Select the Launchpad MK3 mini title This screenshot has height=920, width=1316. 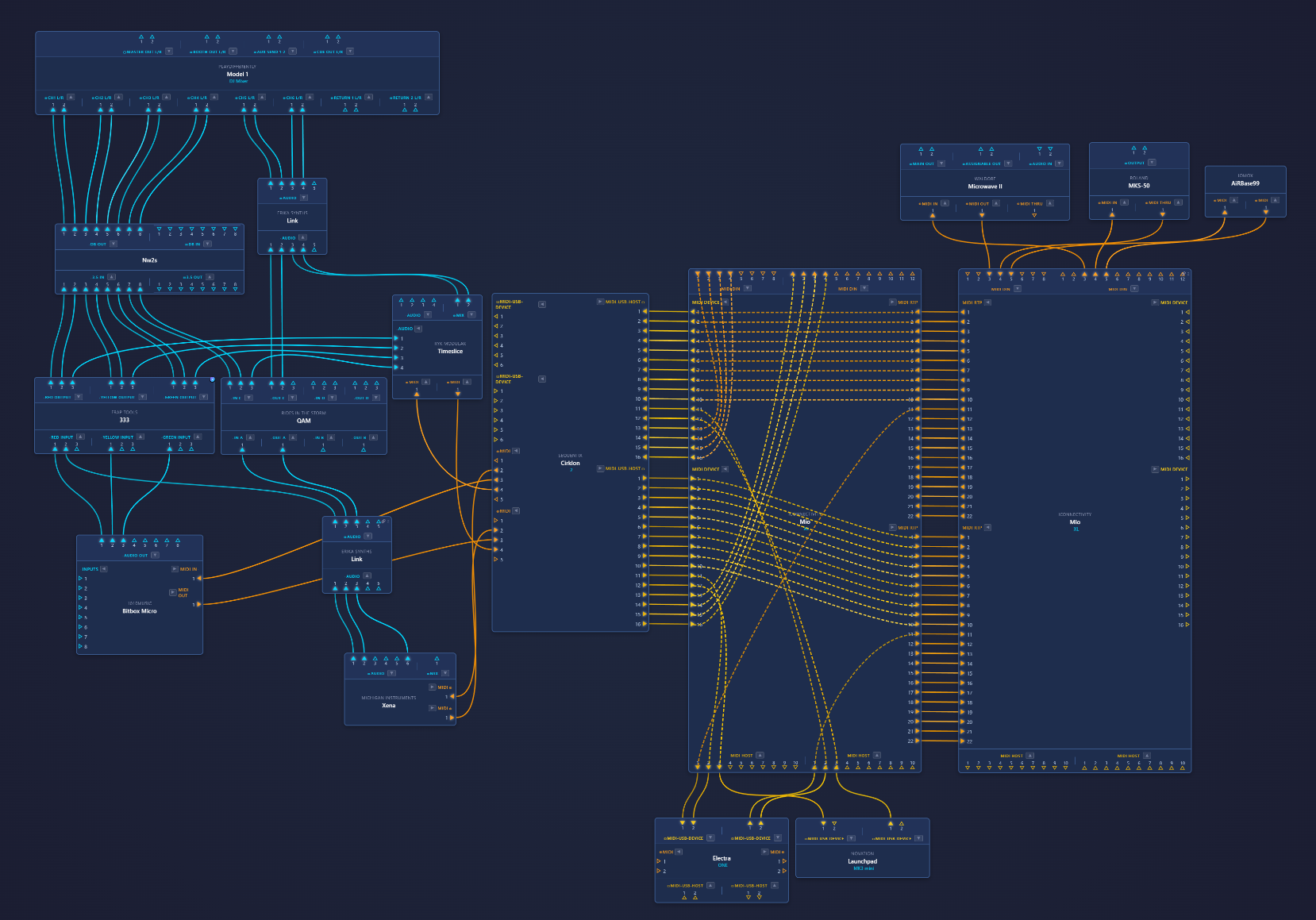(x=863, y=861)
